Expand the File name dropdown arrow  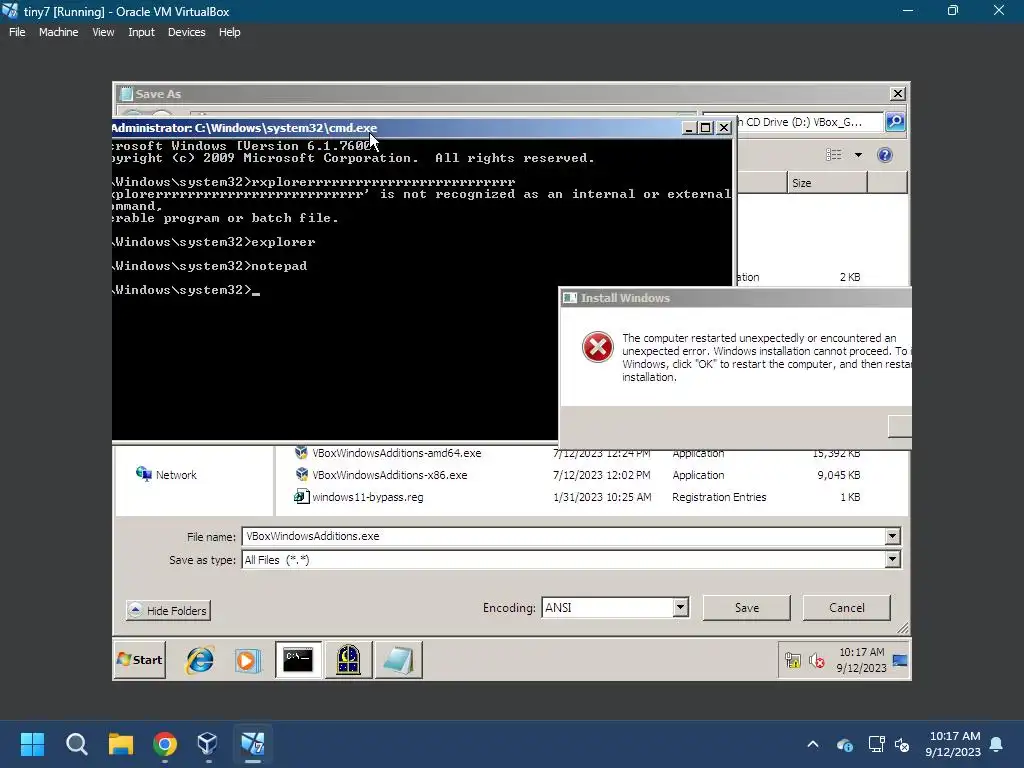[893, 536]
